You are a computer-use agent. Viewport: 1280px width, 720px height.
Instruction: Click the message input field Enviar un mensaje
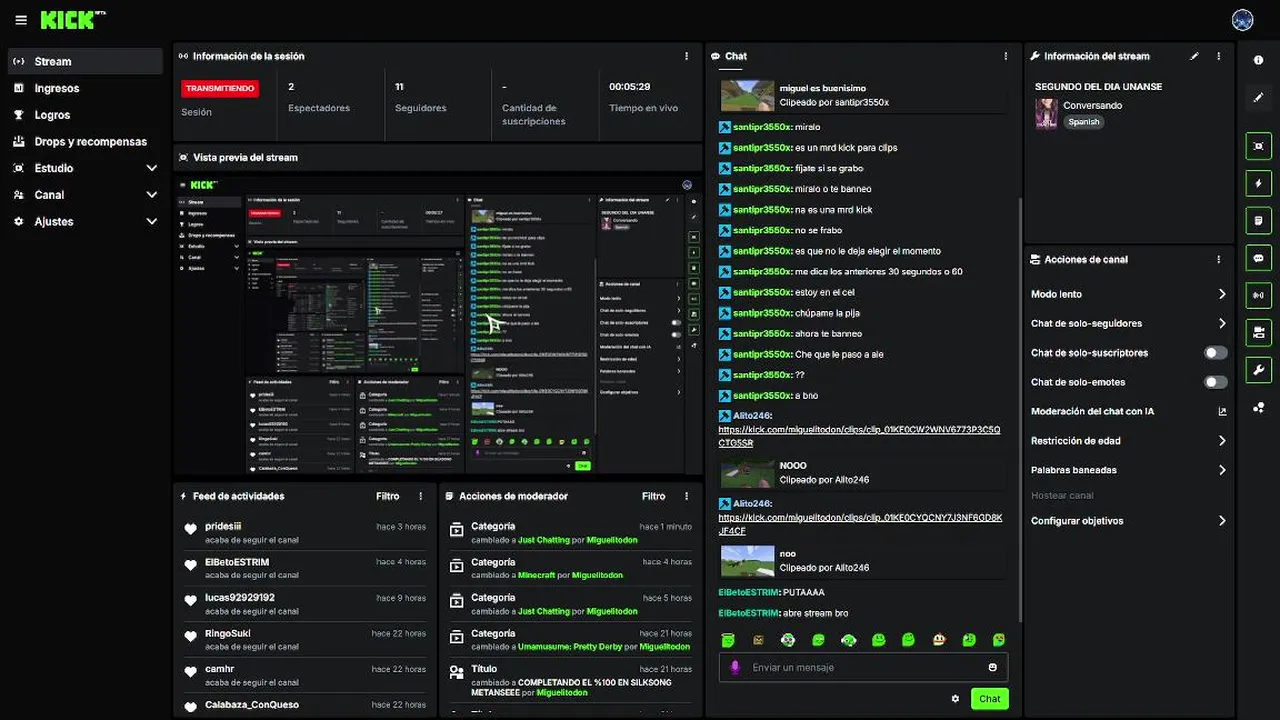[863, 667]
